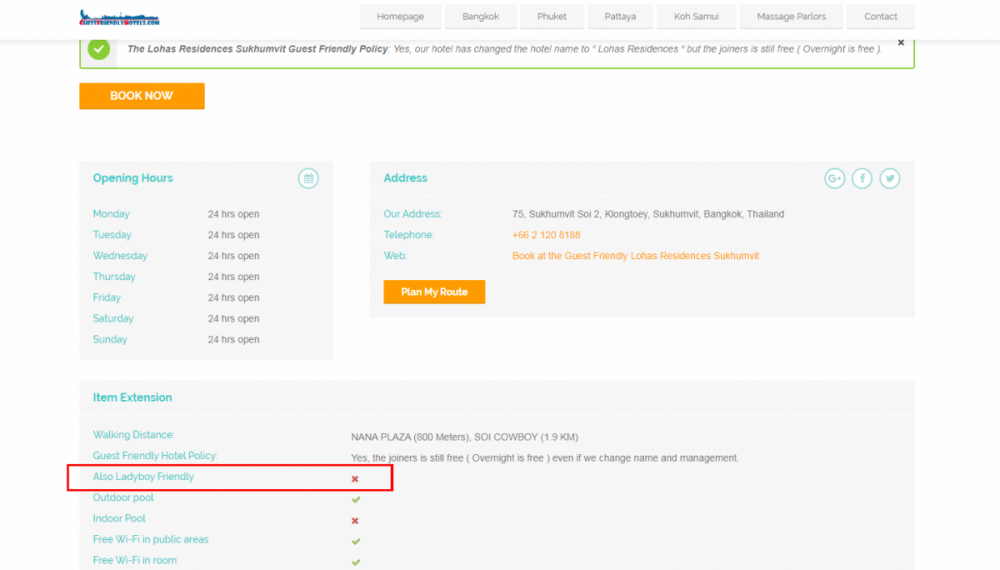Click the Web label

(395, 256)
